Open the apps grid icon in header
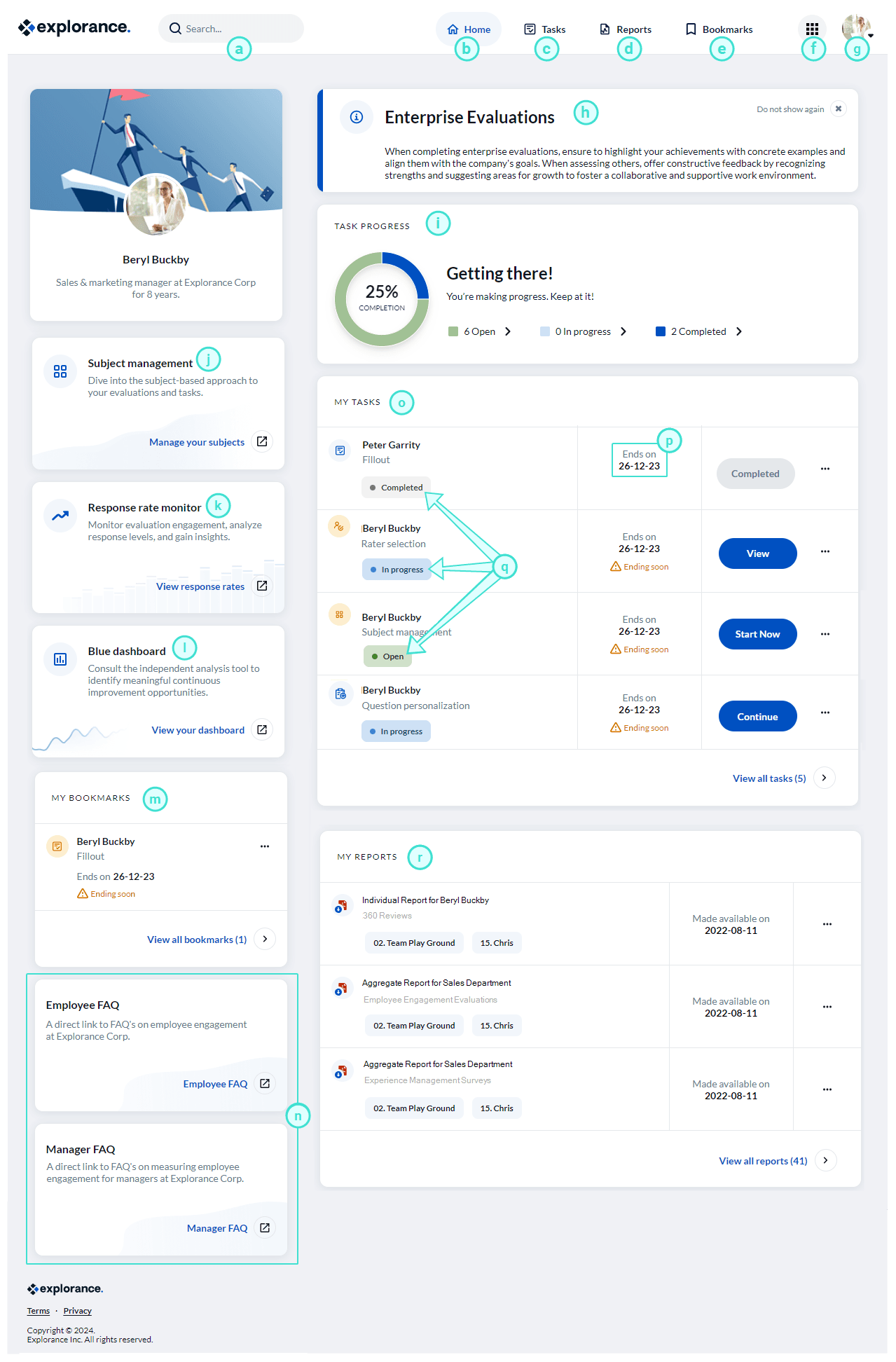This screenshot has height=1362, width=896. 812,29
